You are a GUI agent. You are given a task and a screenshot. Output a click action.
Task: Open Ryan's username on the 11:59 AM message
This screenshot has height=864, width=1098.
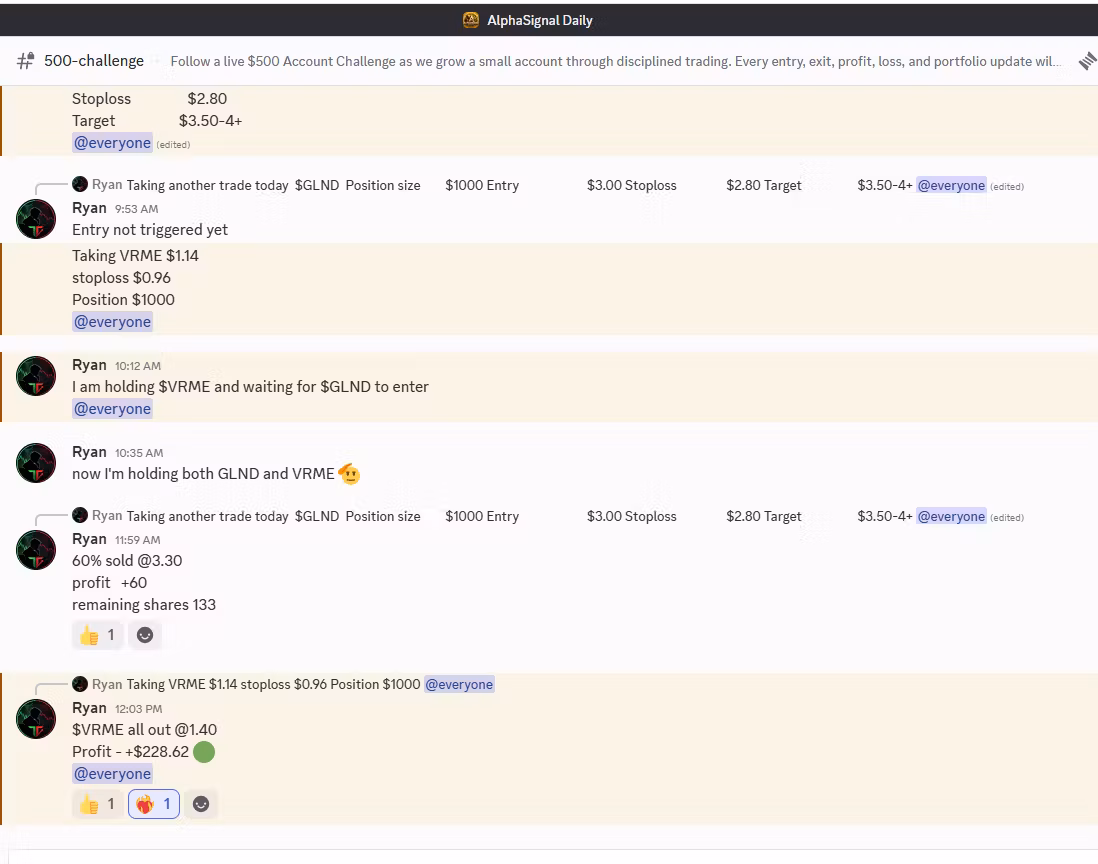90,538
